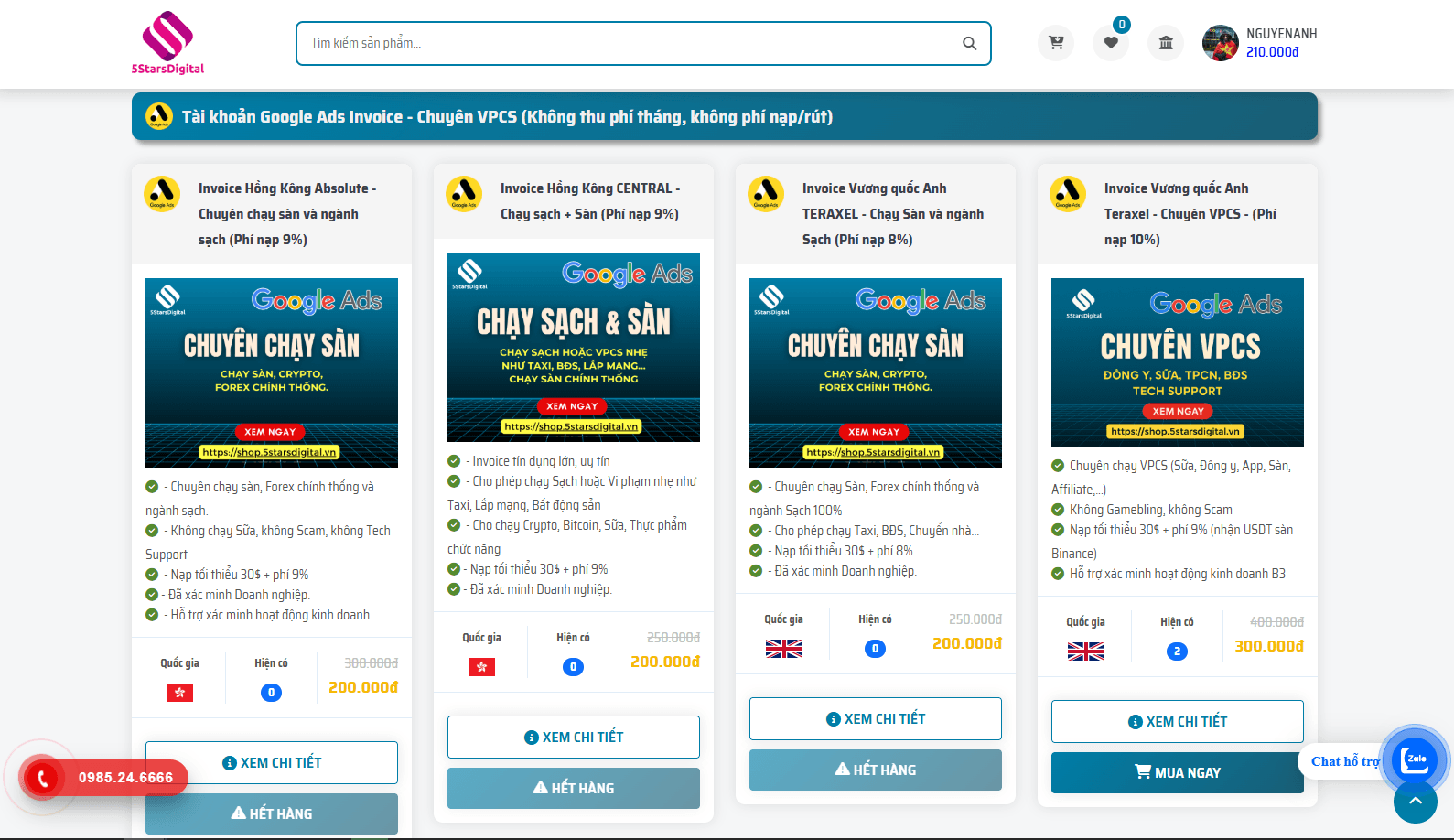Screen dimensions: 1454x840
Task: Click the Chat hỗ trợ label
Action: (x=1344, y=761)
